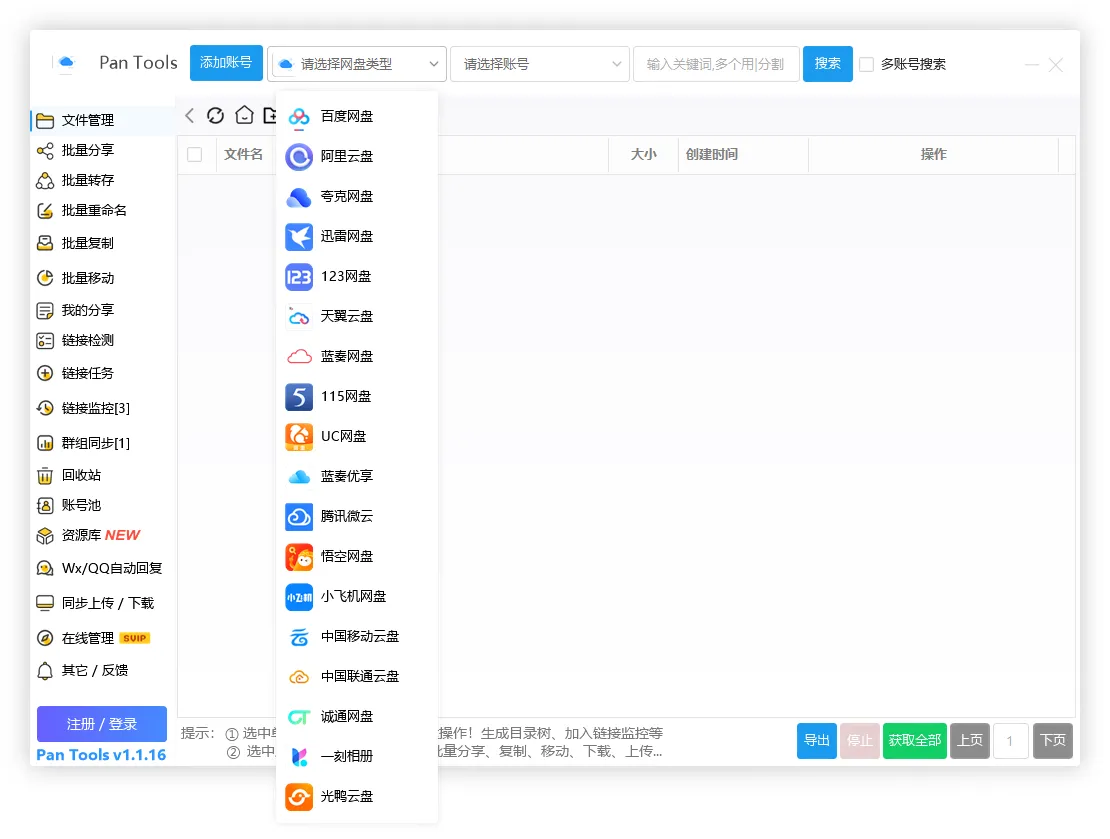Select 腾讯微云 option

[357, 516]
